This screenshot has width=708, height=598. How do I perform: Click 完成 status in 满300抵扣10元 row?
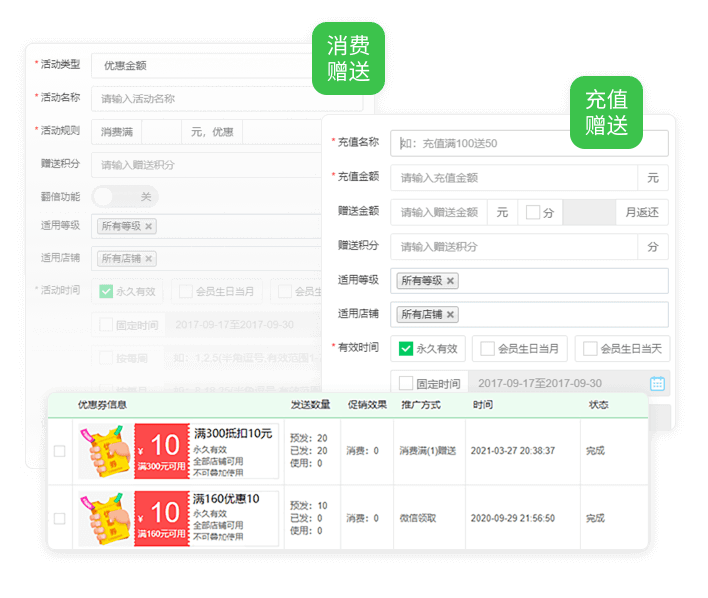595,451
